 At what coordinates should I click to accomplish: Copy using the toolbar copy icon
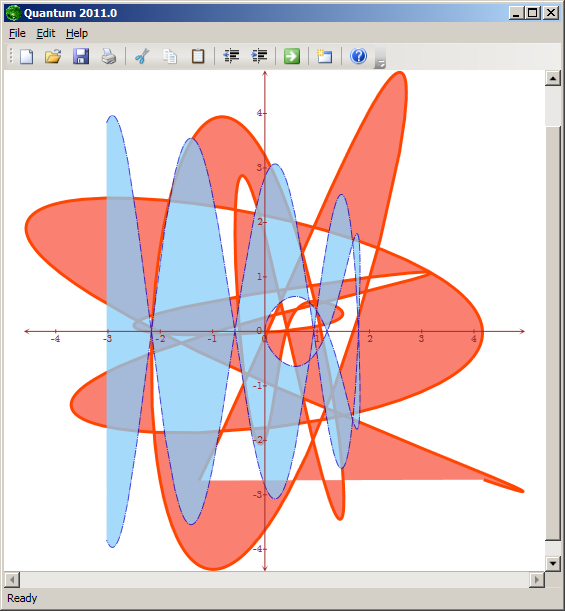tap(170, 56)
